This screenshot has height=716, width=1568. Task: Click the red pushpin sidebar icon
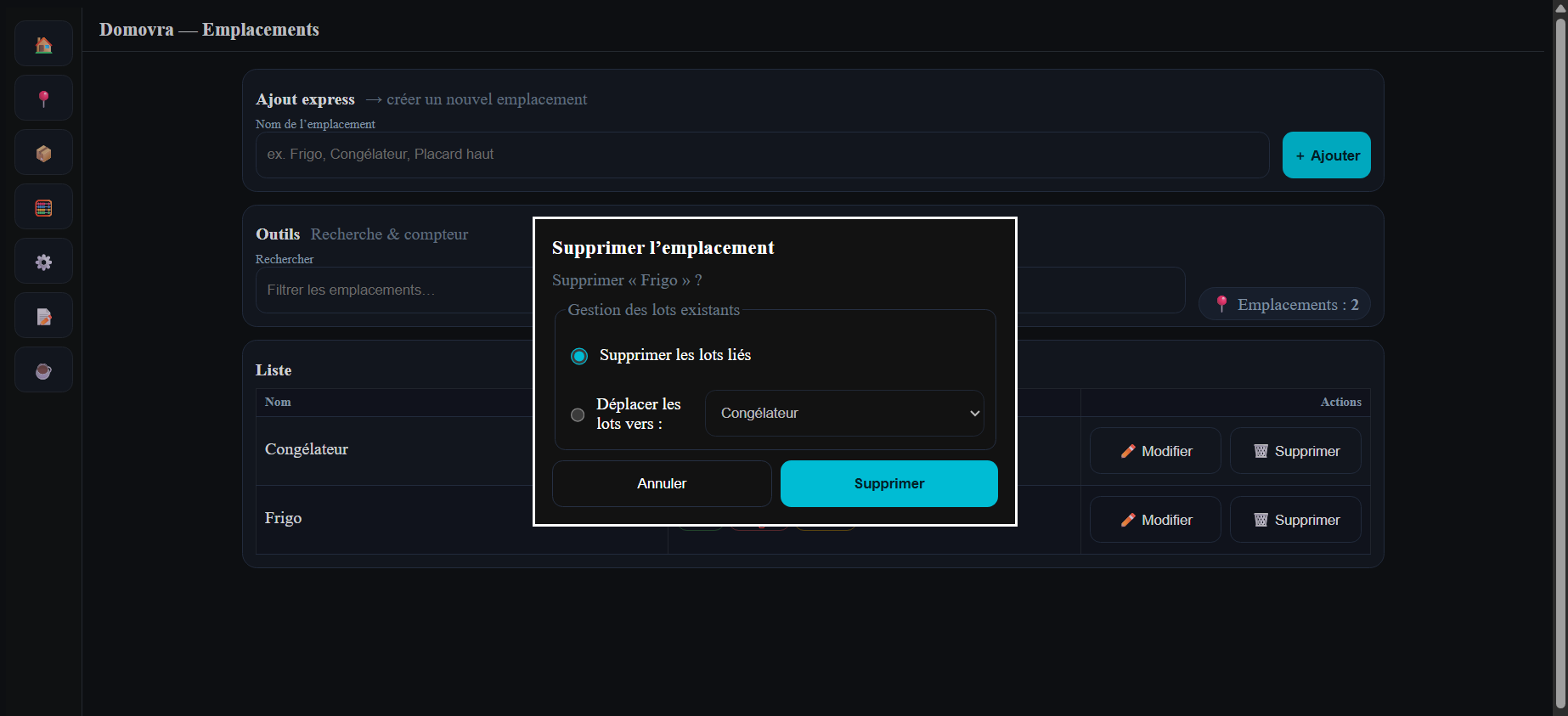click(43, 99)
